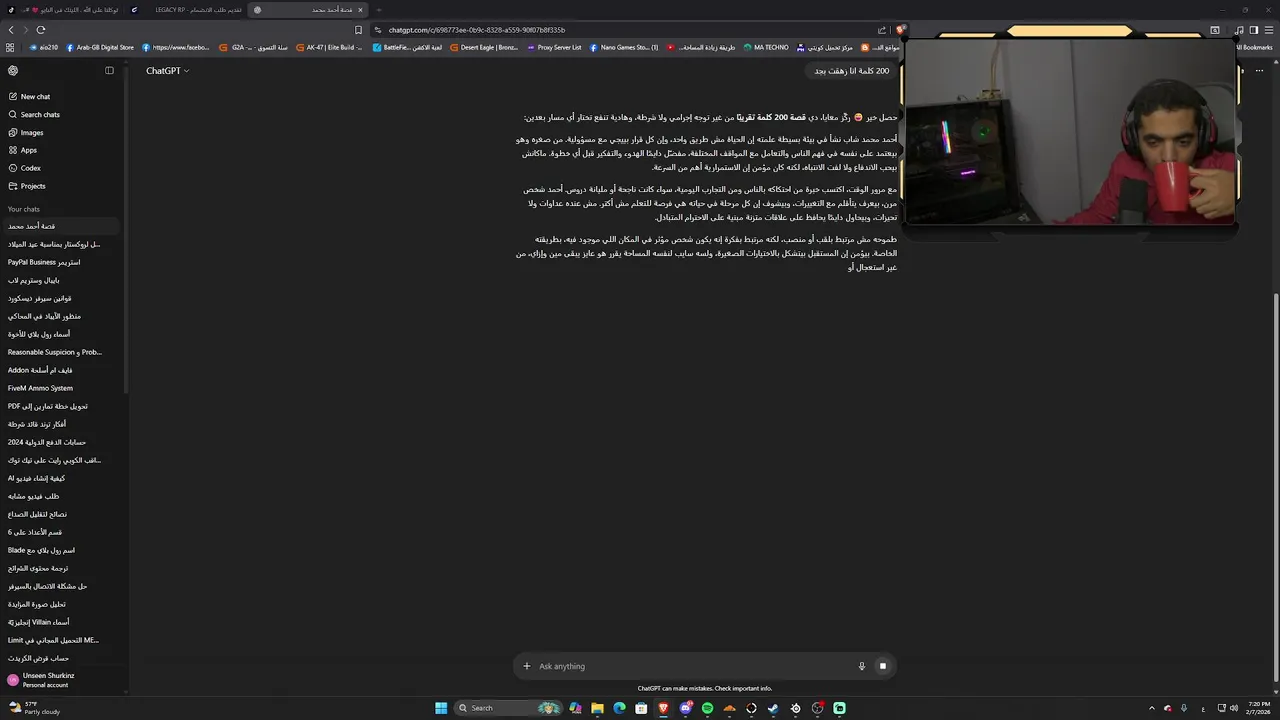Click the browser back arrow
The height and width of the screenshot is (720, 1280).
[11, 30]
